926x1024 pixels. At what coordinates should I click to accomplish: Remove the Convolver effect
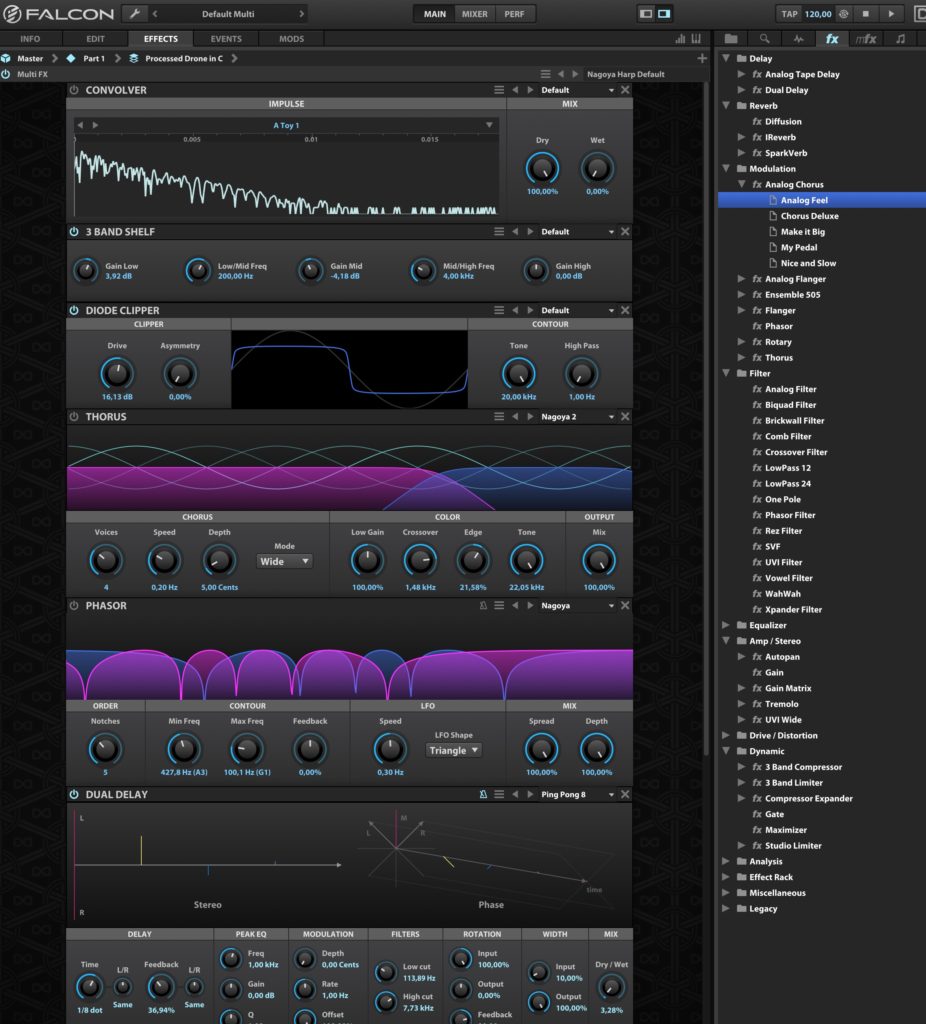[625, 89]
